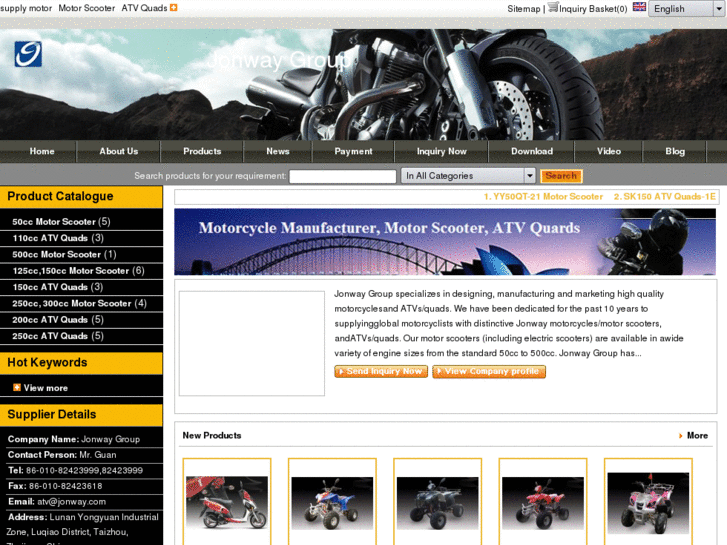
Task: Click the Jonway Group logo icon
Action: point(28,54)
